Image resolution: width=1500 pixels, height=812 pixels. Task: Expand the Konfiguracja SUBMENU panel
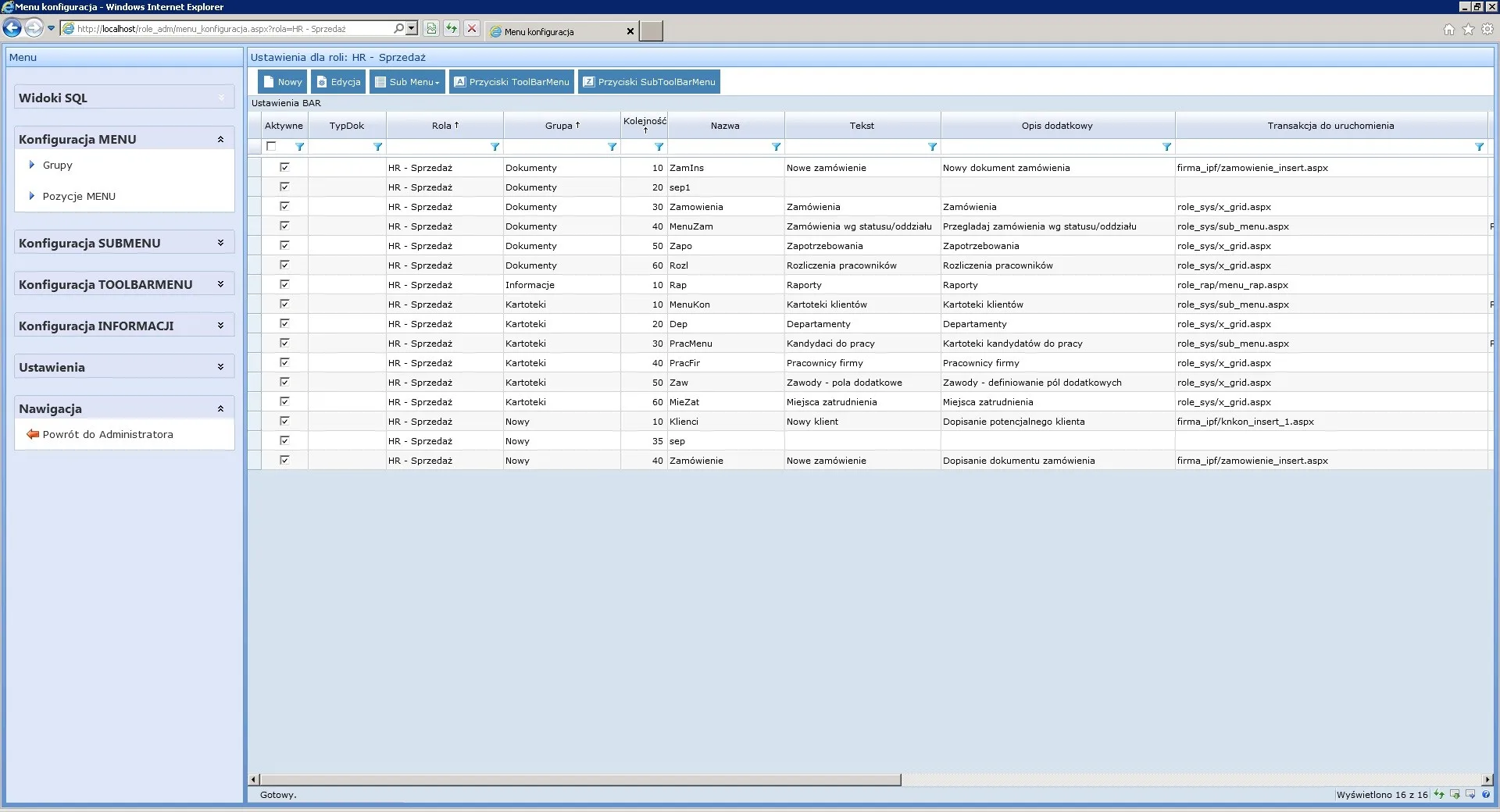tap(221, 243)
